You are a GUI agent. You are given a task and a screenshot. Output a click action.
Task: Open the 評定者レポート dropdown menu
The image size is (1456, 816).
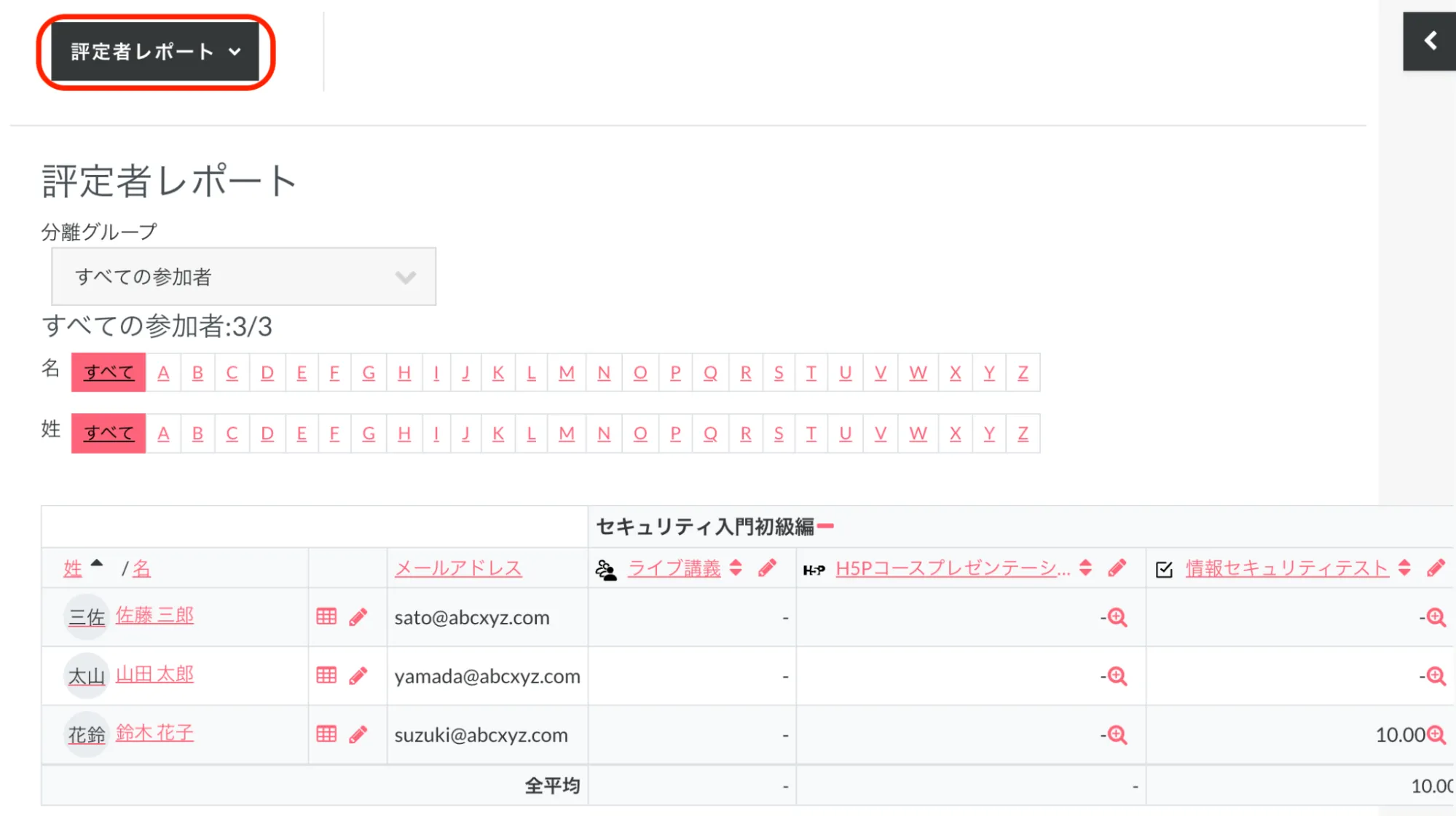click(x=155, y=52)
